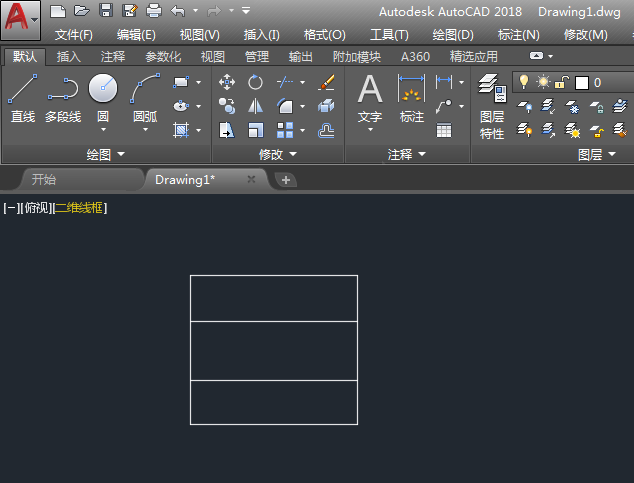This screenshot has width=634, height=483.
Task: Open the 文件(F) menu
Action: click(x=74, y=35)
